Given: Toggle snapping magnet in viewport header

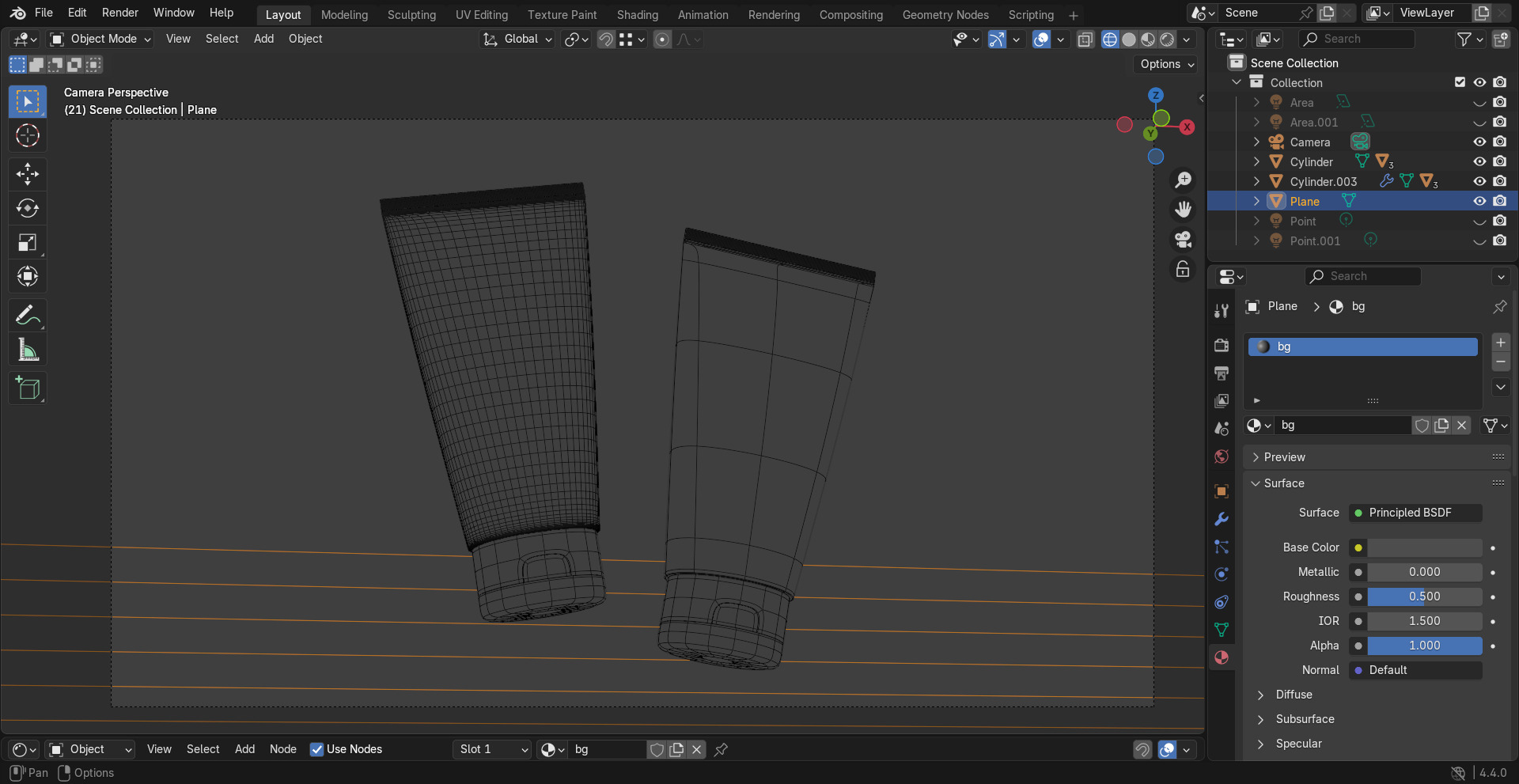Looking at the screenshot, I should pyautogui.click(x=606, y=39).
